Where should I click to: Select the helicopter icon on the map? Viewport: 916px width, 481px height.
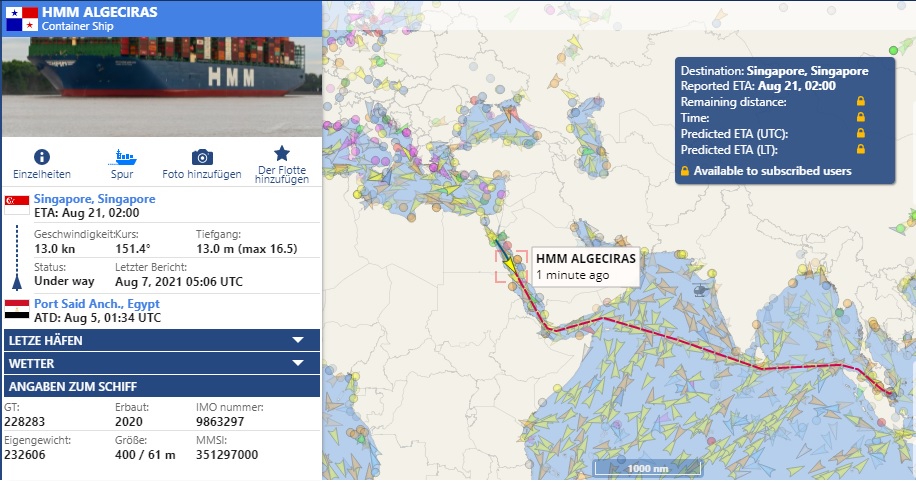(700, 289)
